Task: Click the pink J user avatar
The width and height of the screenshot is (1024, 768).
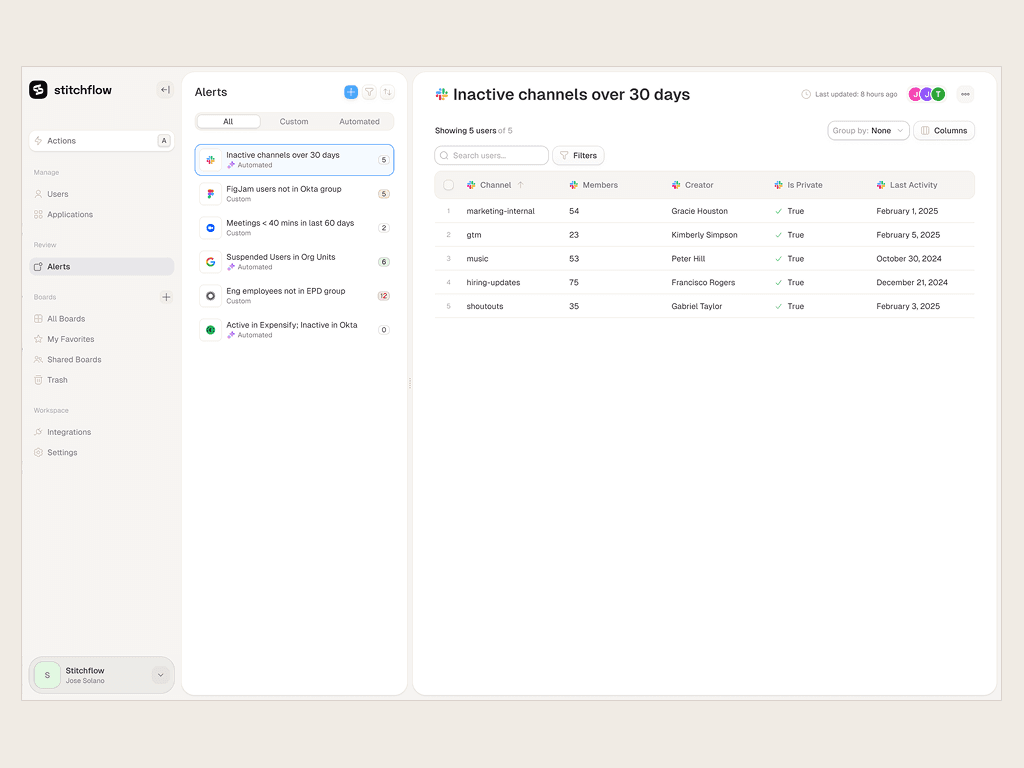Action: [x=916, y=94]
